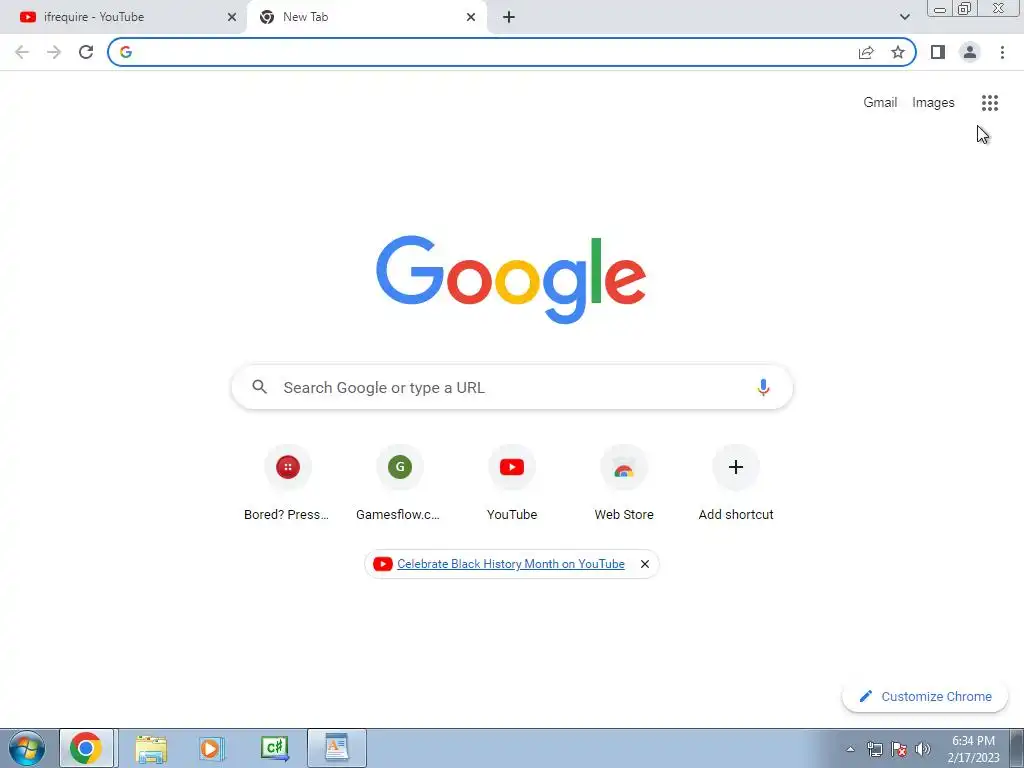1024x768 pixels.
Task: Open File Explorer from taskbar
Action: pyautogui.click(x=151, y=748)
